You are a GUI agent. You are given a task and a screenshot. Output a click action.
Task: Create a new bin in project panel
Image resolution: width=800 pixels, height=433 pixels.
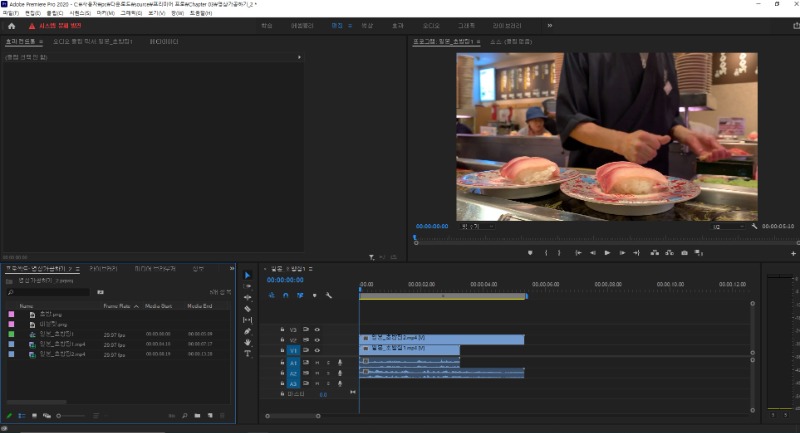point(197,416)
